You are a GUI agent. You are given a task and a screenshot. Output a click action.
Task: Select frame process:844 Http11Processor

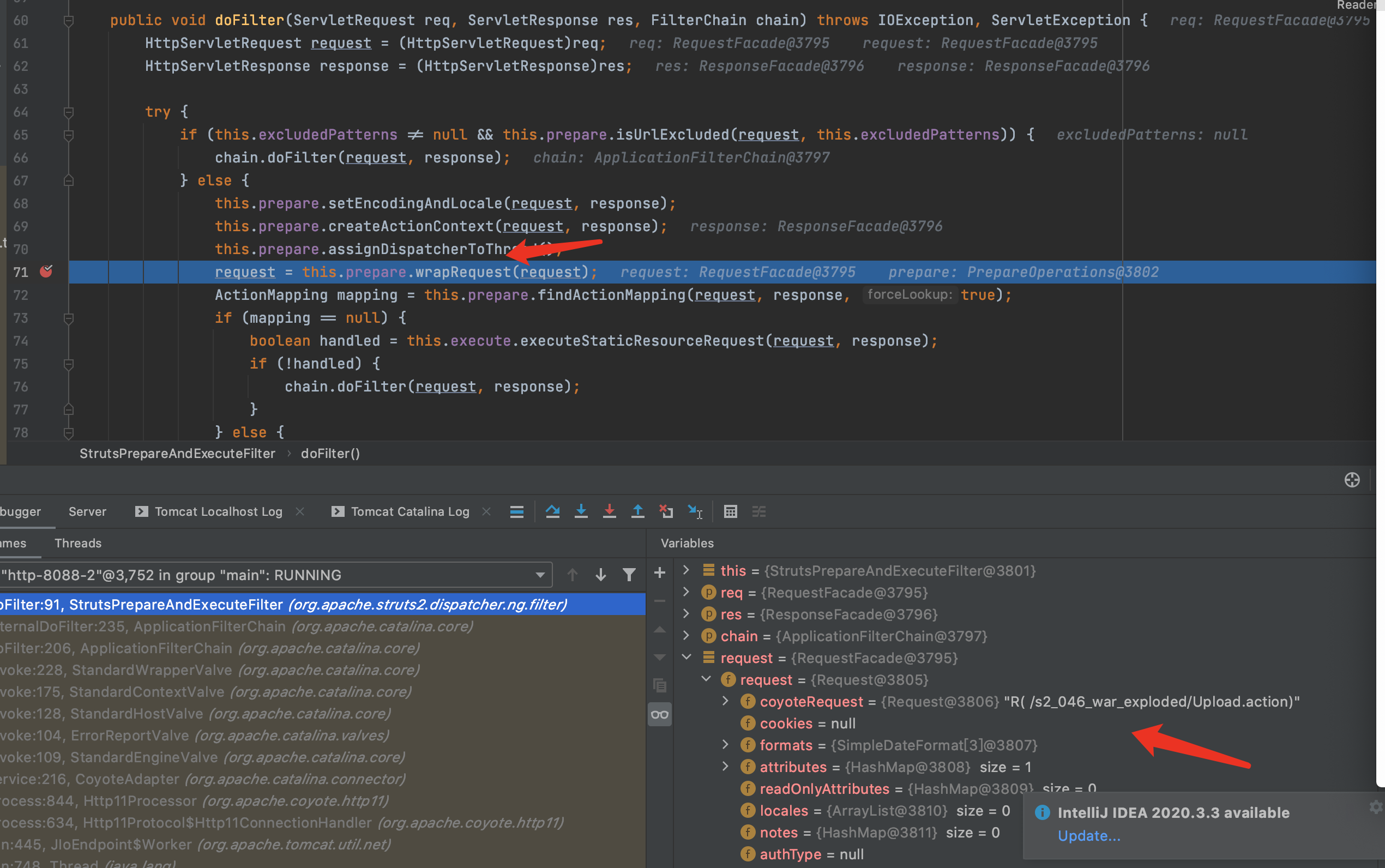tap(323, 801)
